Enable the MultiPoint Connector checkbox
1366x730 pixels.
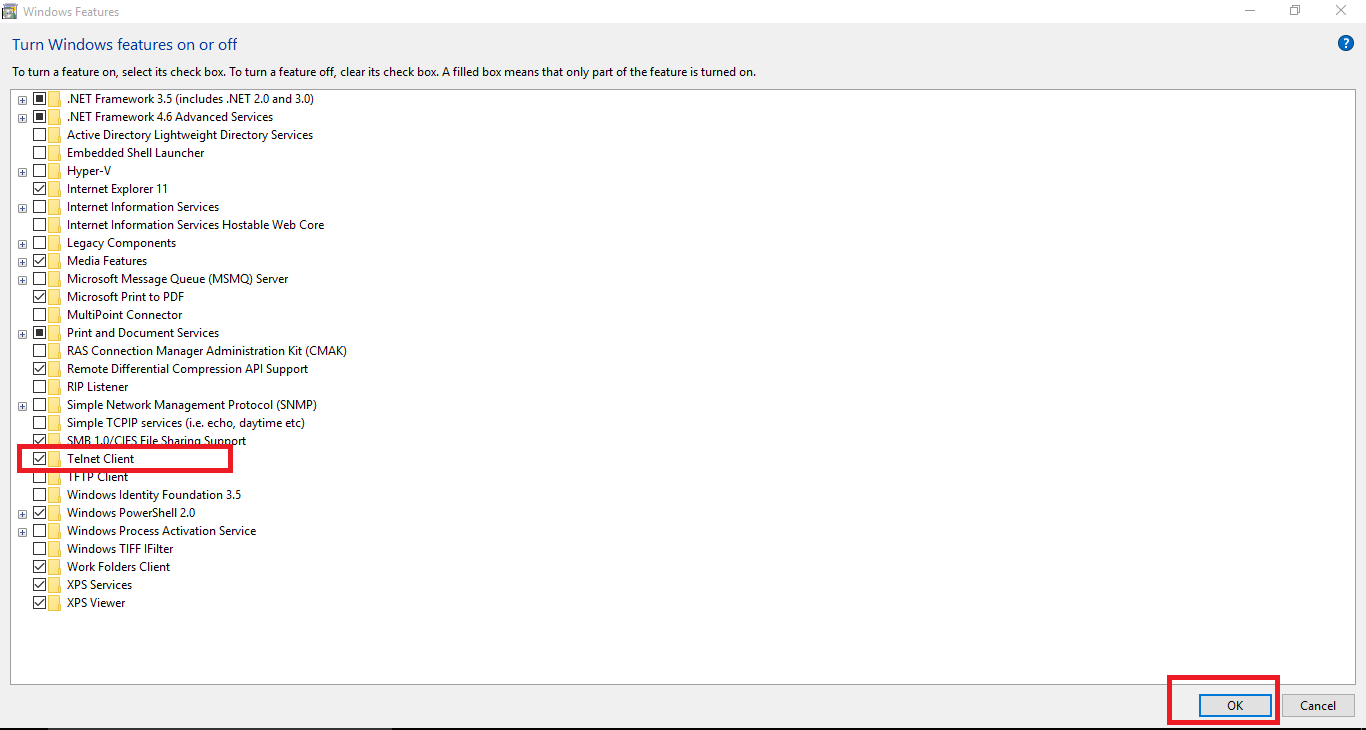[40, 315]
